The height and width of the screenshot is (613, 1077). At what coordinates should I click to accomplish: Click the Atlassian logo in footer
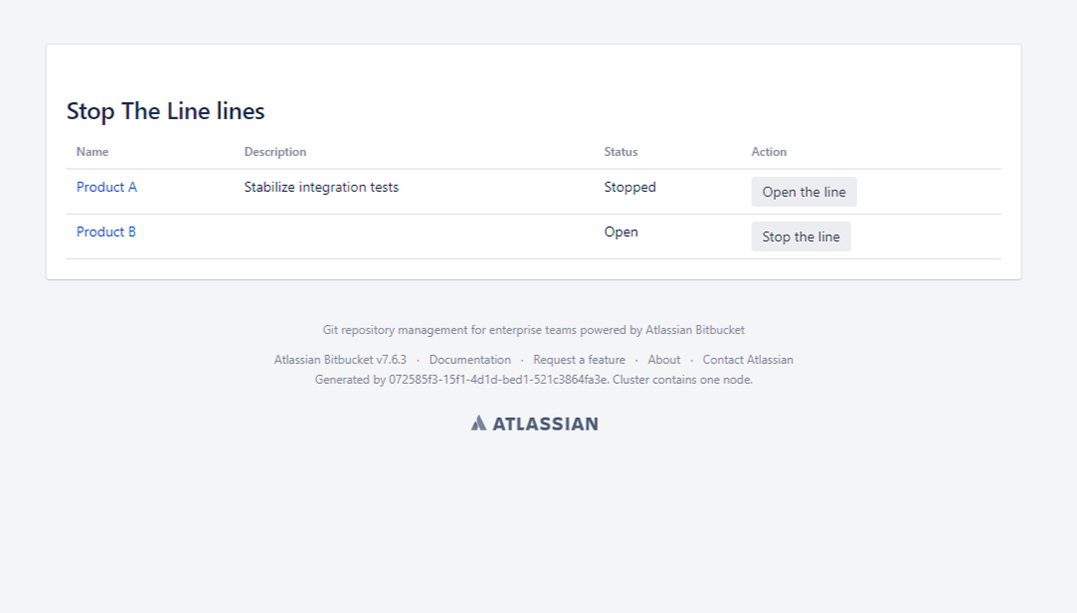pos(534,423)
